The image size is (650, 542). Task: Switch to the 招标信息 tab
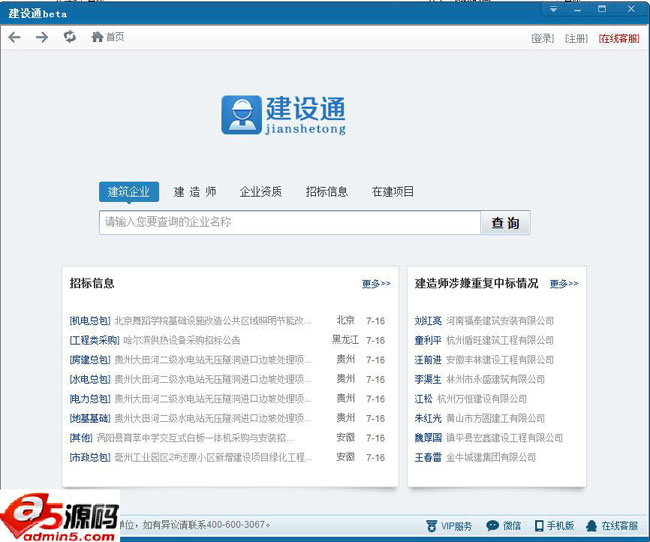(x=327, y=192)
